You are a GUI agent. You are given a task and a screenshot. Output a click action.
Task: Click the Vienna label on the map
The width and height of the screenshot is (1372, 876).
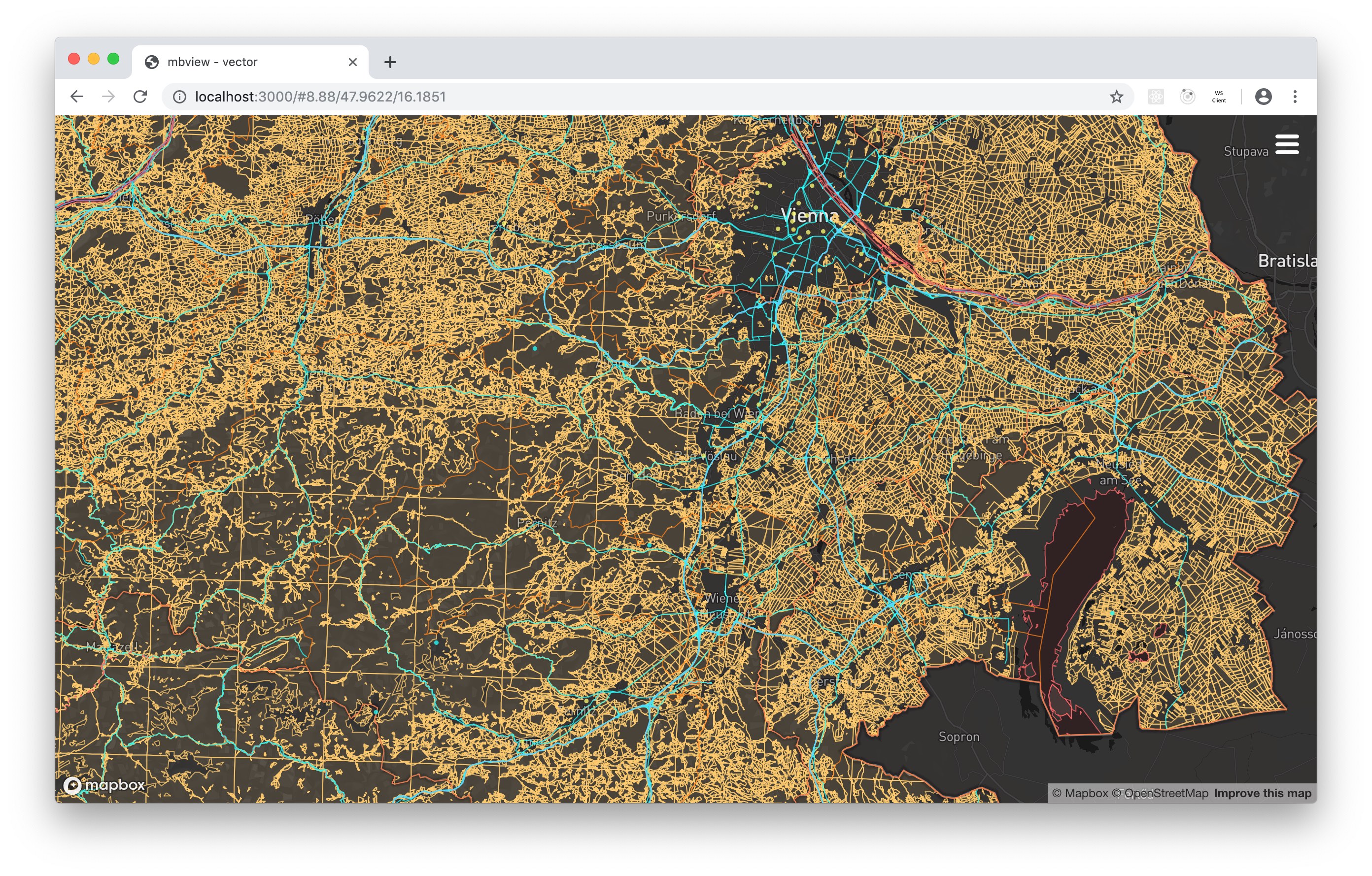pos(809,215)
